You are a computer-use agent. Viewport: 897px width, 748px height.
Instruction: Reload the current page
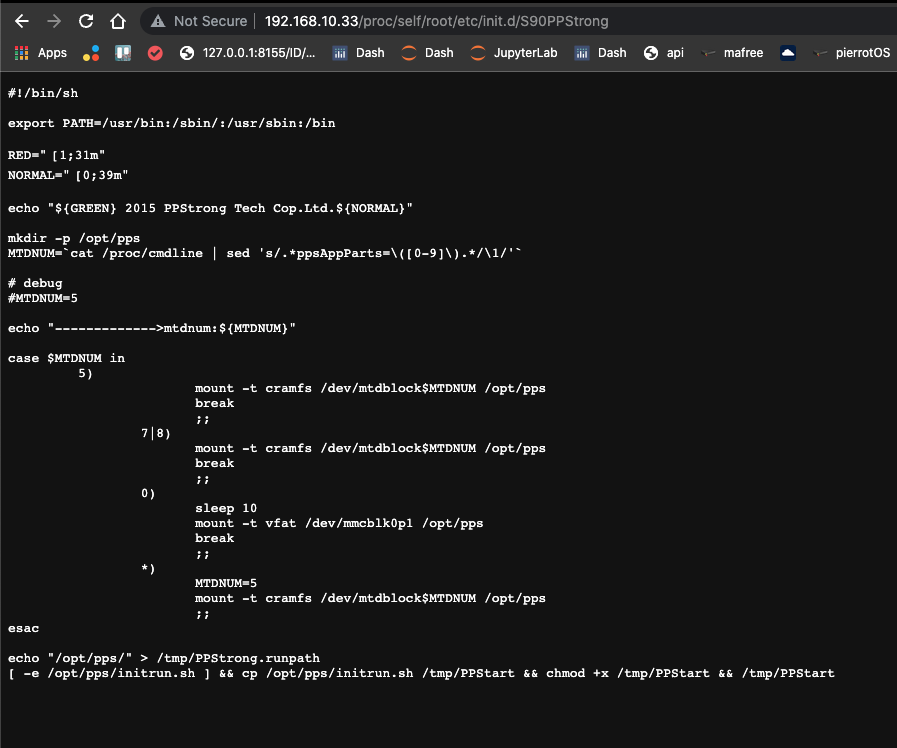point(85,20)
